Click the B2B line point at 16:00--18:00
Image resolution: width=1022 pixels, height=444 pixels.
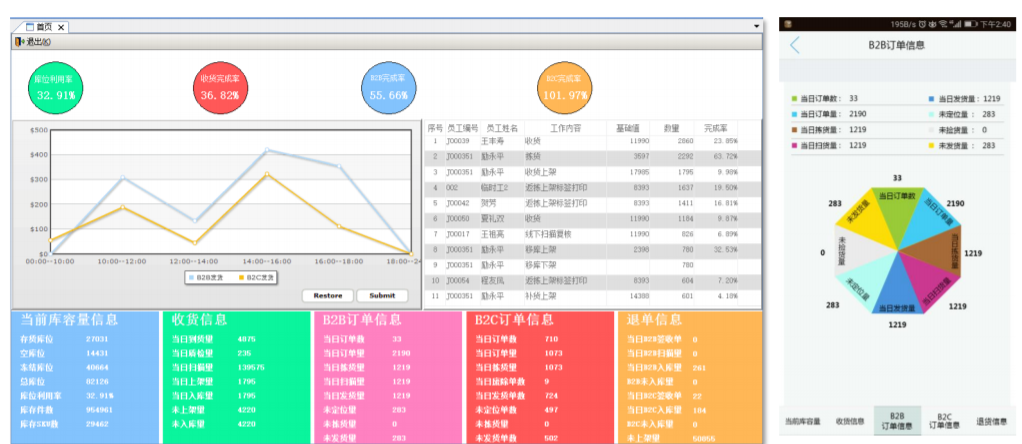pos(339,166)
